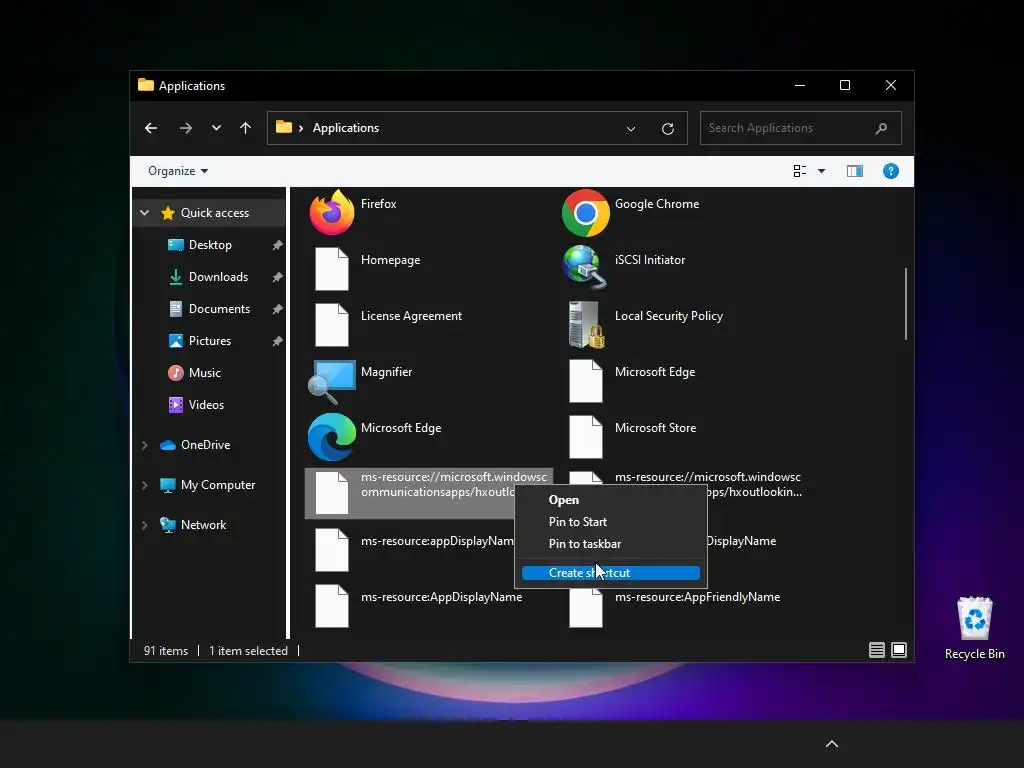Click the Search Applications field

[801, 128]
